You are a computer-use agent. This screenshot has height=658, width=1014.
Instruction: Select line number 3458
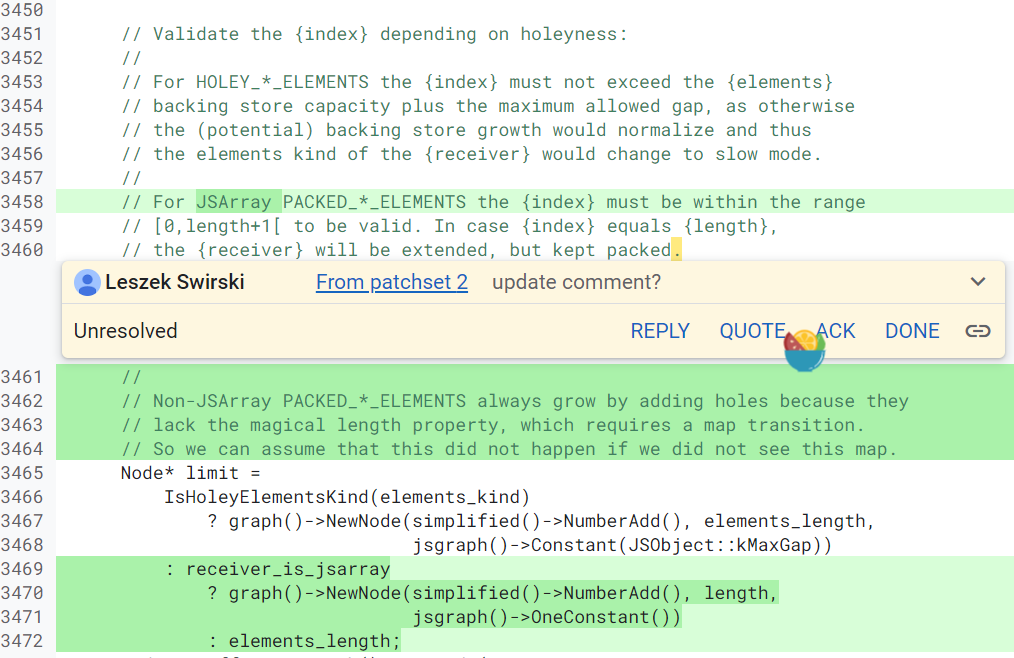point(22,202)
